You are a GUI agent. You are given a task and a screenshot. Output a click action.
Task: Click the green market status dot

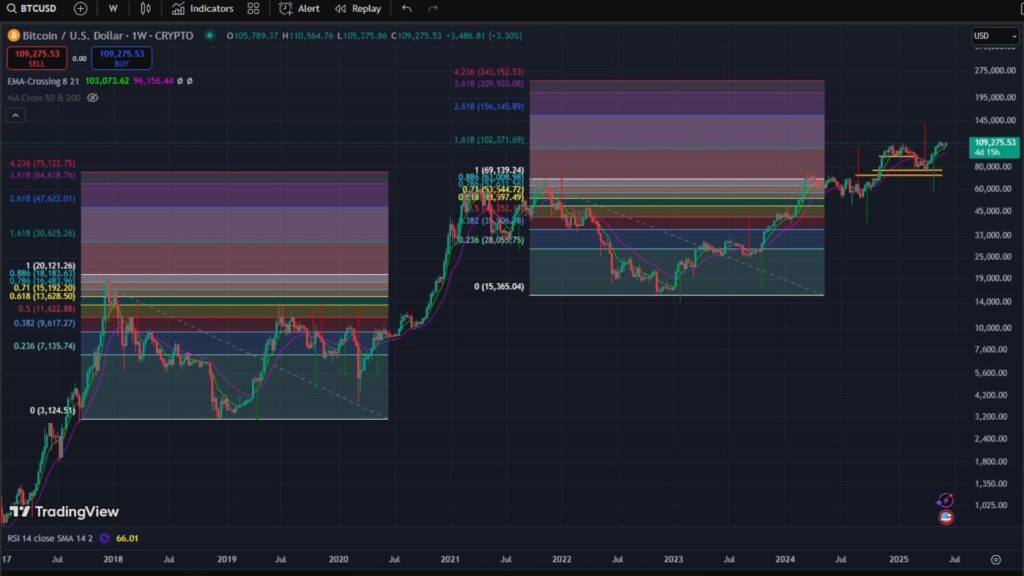[x=210, y=35]
